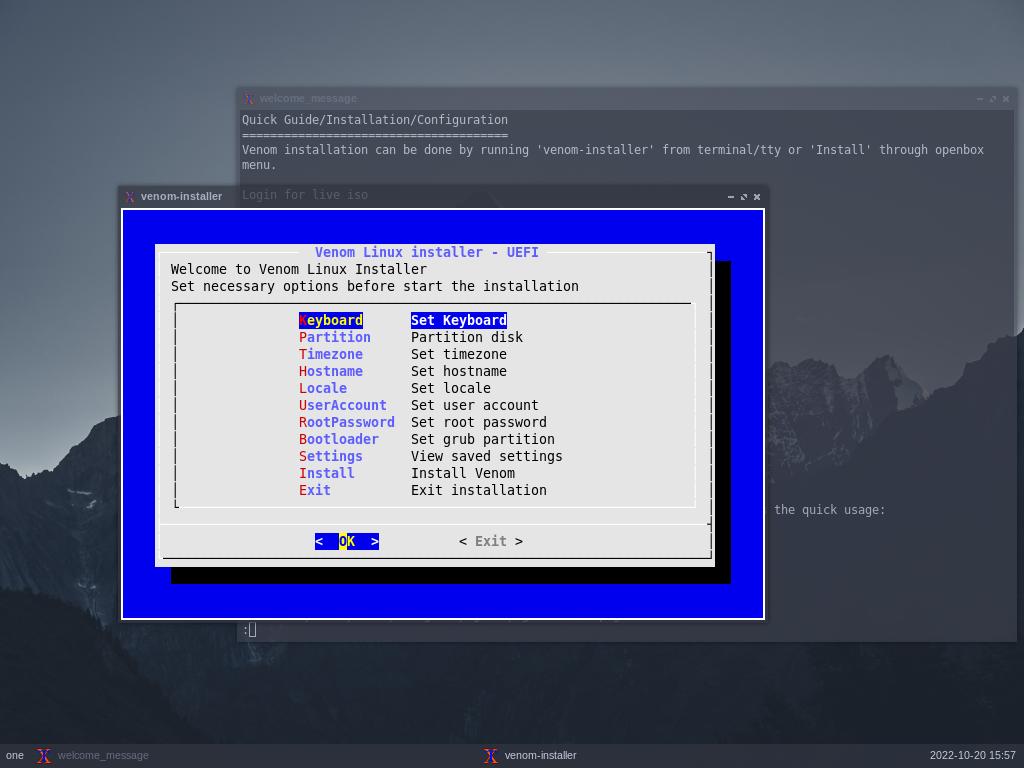Image resolution: width=1024 pixels, height=768 pixels.
Task: Click the welcome_message title bar text
Action: (x=308, y=99)
